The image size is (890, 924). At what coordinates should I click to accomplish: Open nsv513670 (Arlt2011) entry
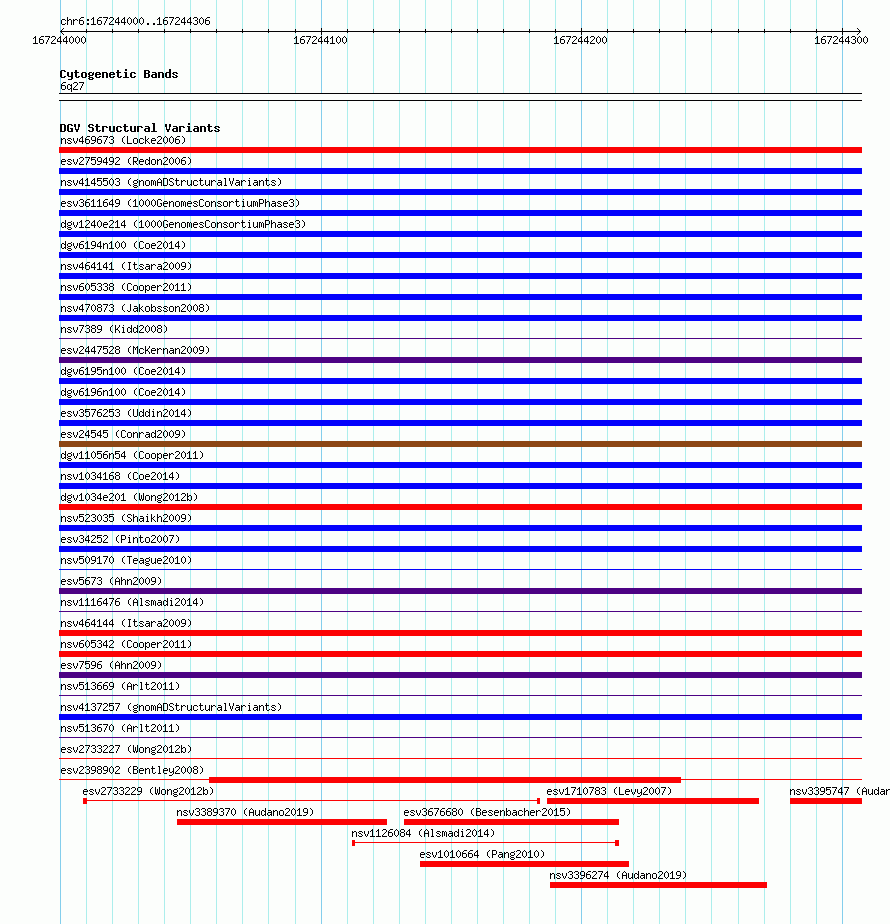[120, 728]
